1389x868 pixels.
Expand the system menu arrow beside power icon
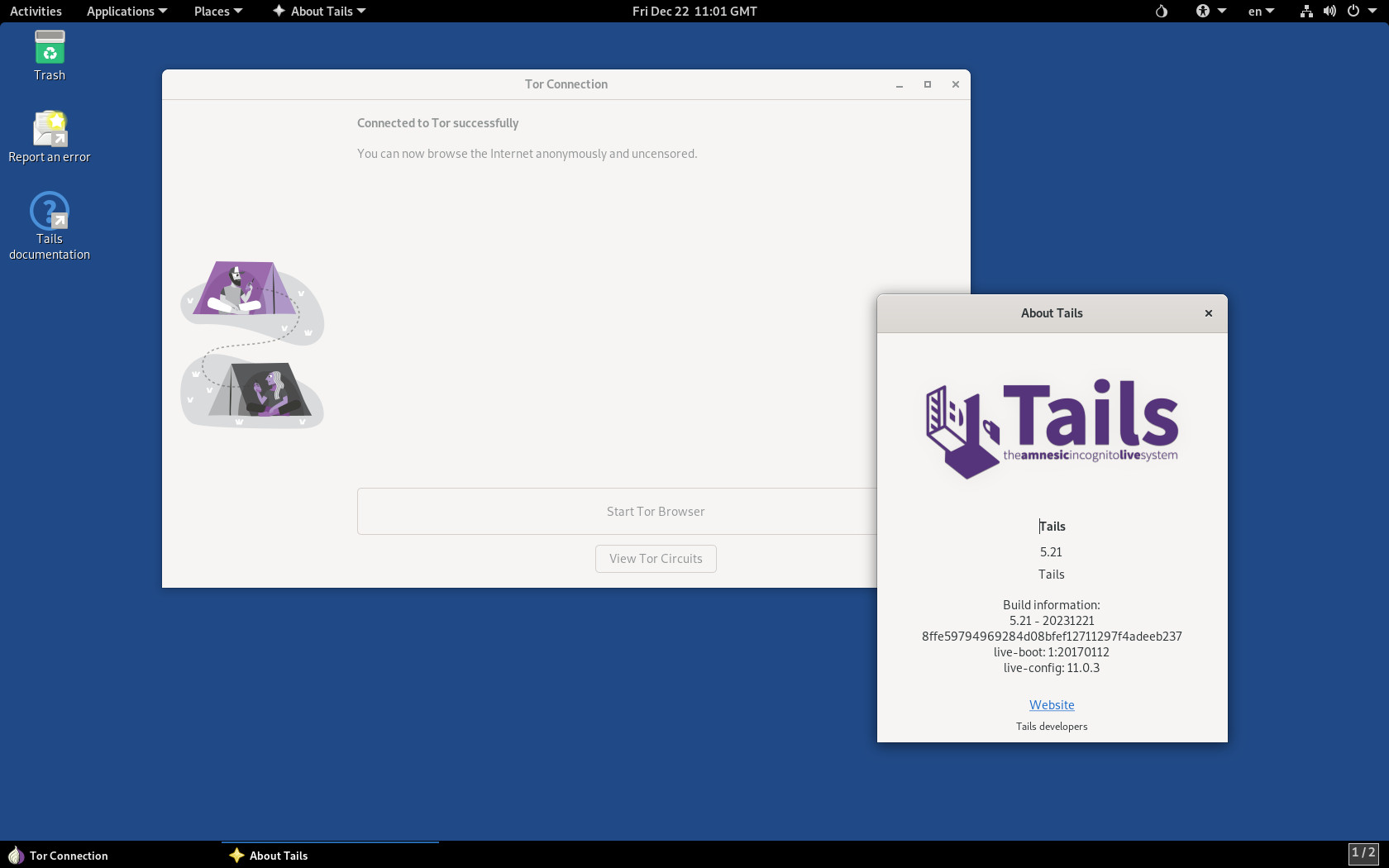pos(1372,12)
